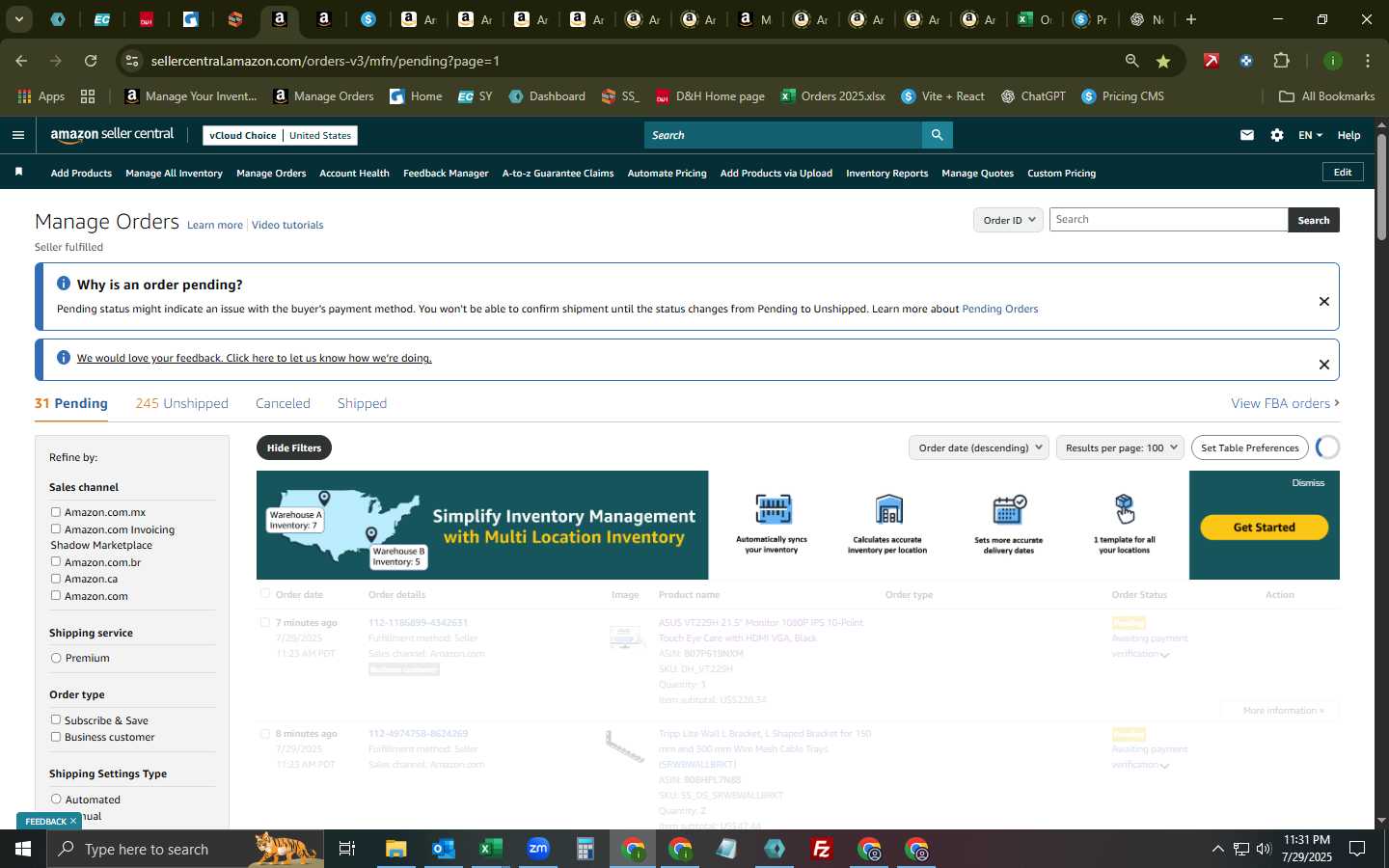Open Windows Start menu

click(23, 849)
